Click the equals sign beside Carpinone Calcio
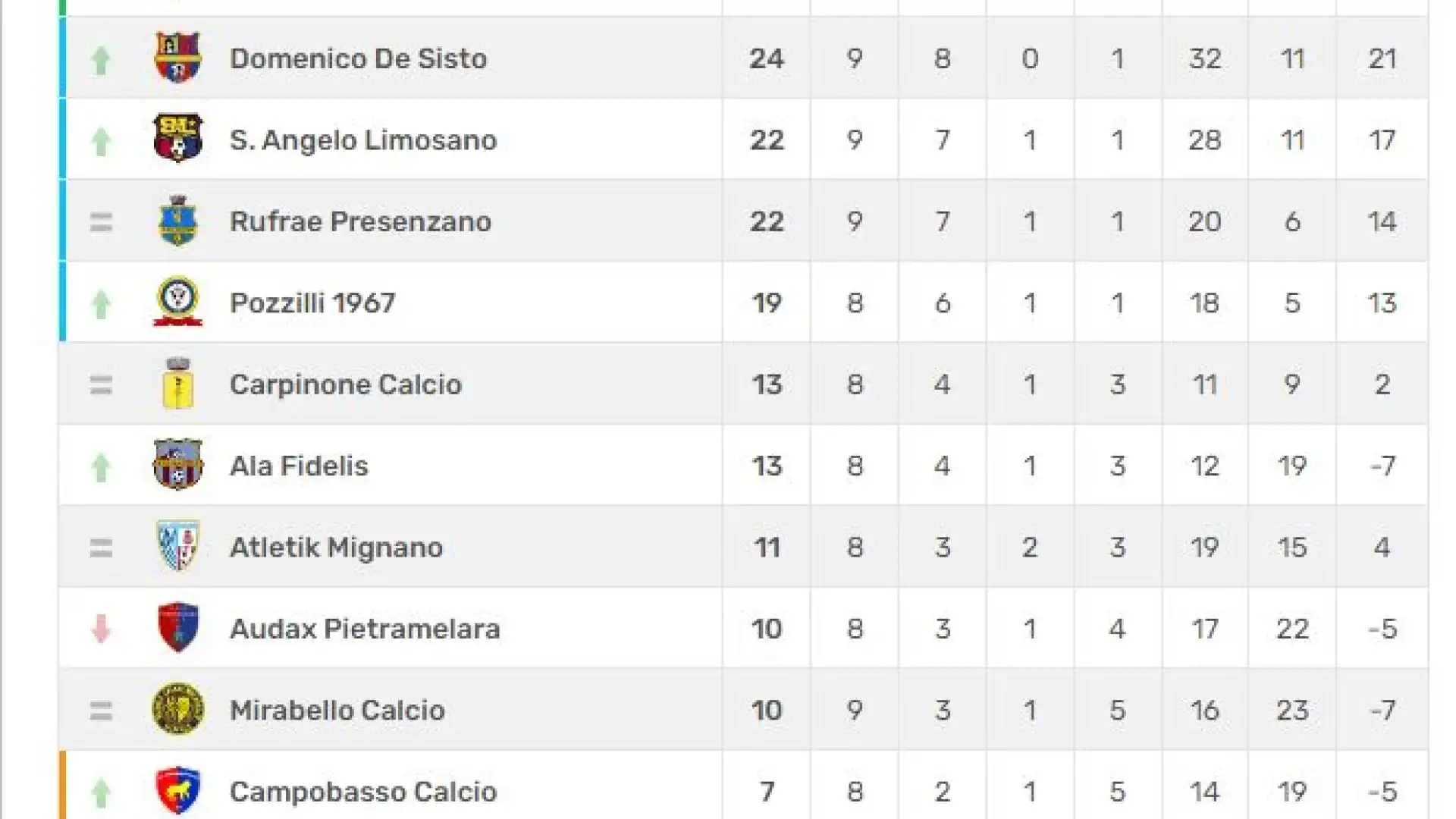Image resolution: width=1456 pixels, height=819 pixels. click(101, 384)
